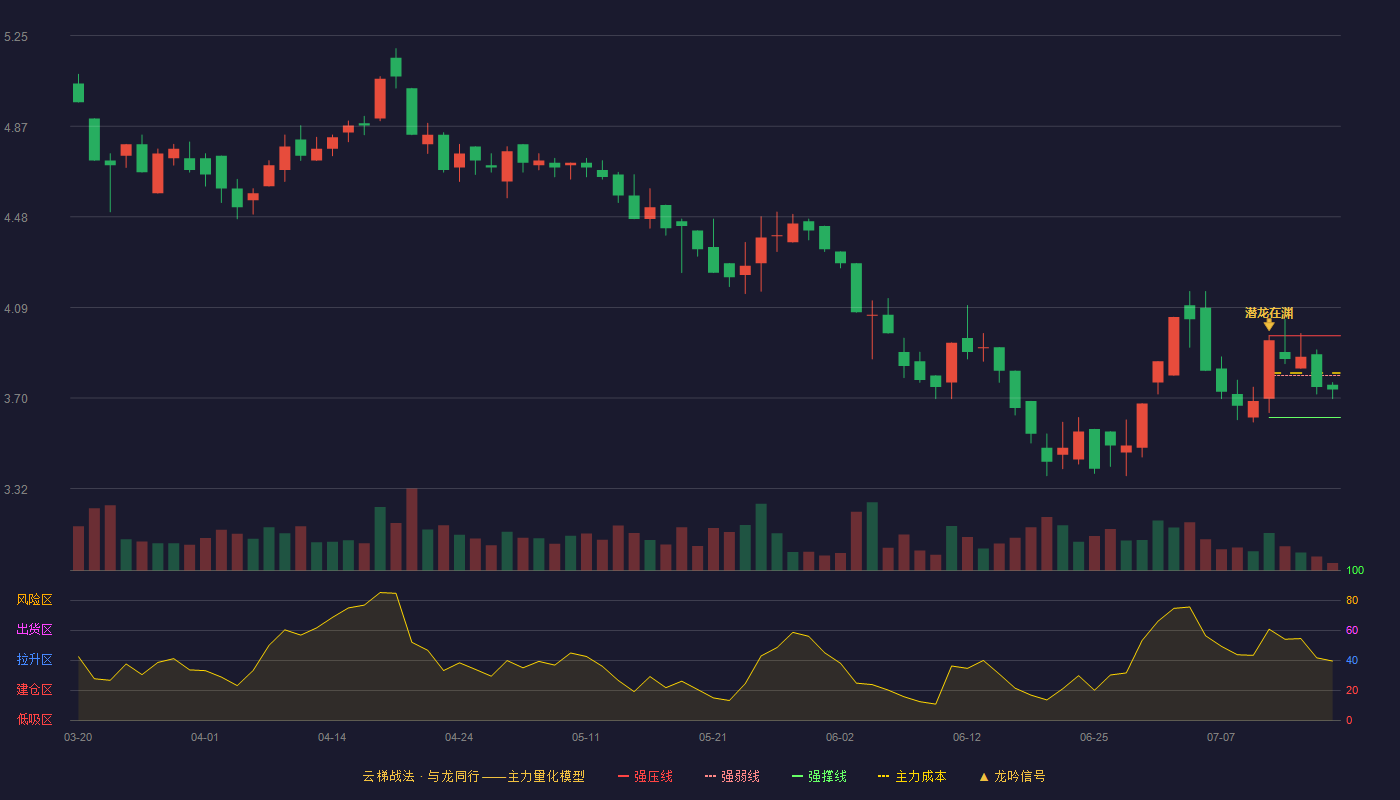Select the 风险区 indicator label
The height and width of the screenshot is (800, 1400).
(34, 600)
